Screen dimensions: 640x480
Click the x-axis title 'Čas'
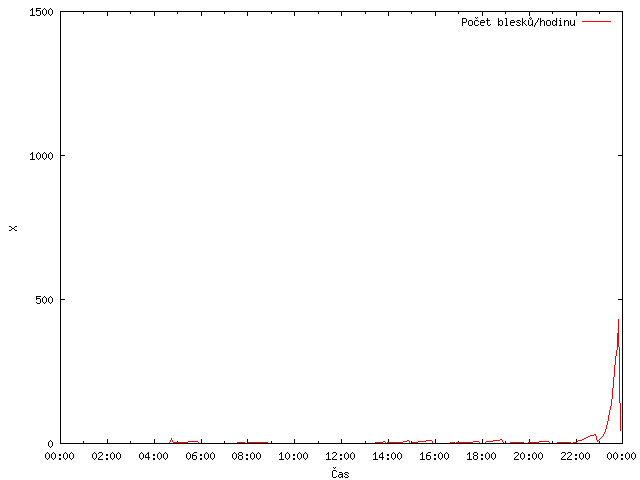[340, 473]
